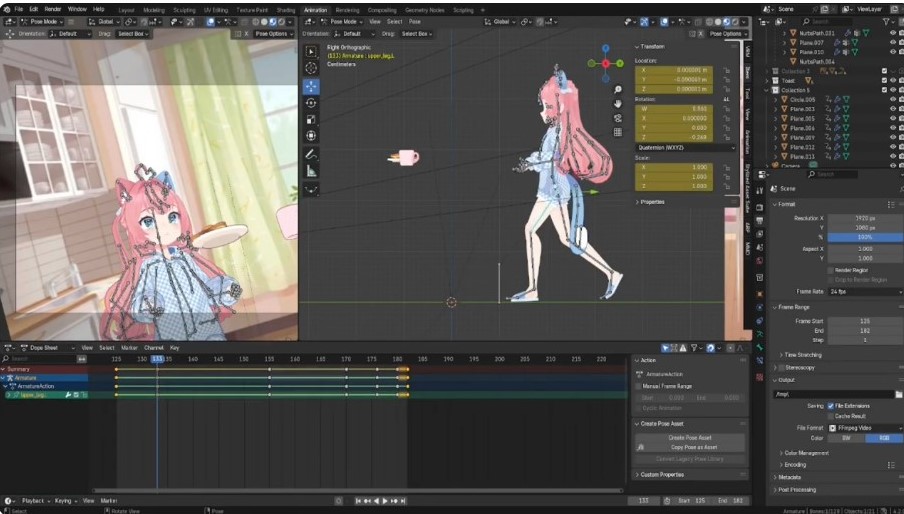Open the Render menu
Screen dimensions: 904x514
tap(53, 9)
